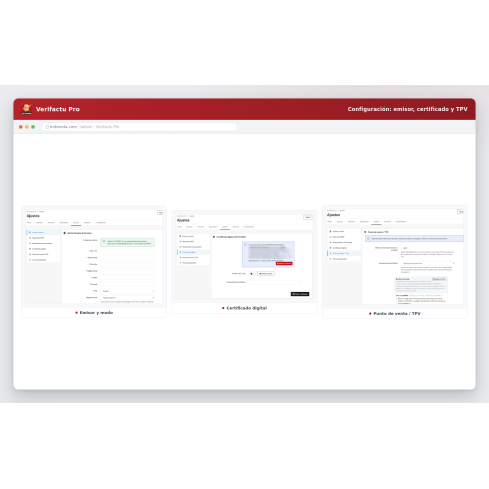The height and width of the screenshot is (489, 489).
Task: Open the 'Punto de venta / TPV' screenshot thumbnail
Action: (395, 257)
